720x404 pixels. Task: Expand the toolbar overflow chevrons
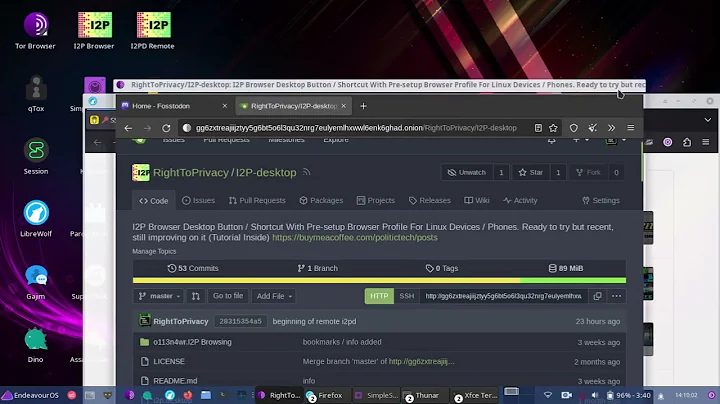[611, 128]
